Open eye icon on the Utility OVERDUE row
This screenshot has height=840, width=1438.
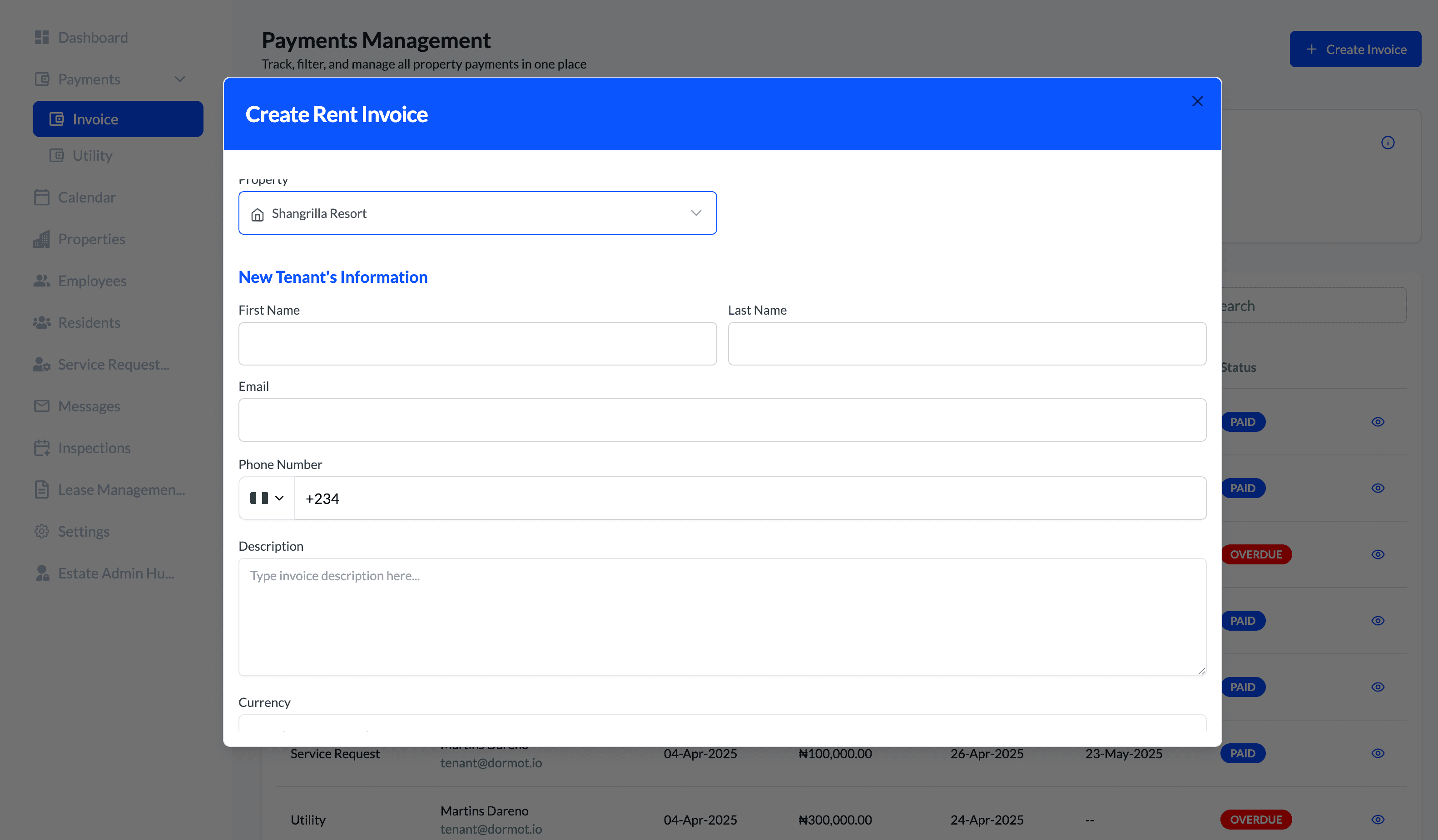coord(1378,820)
